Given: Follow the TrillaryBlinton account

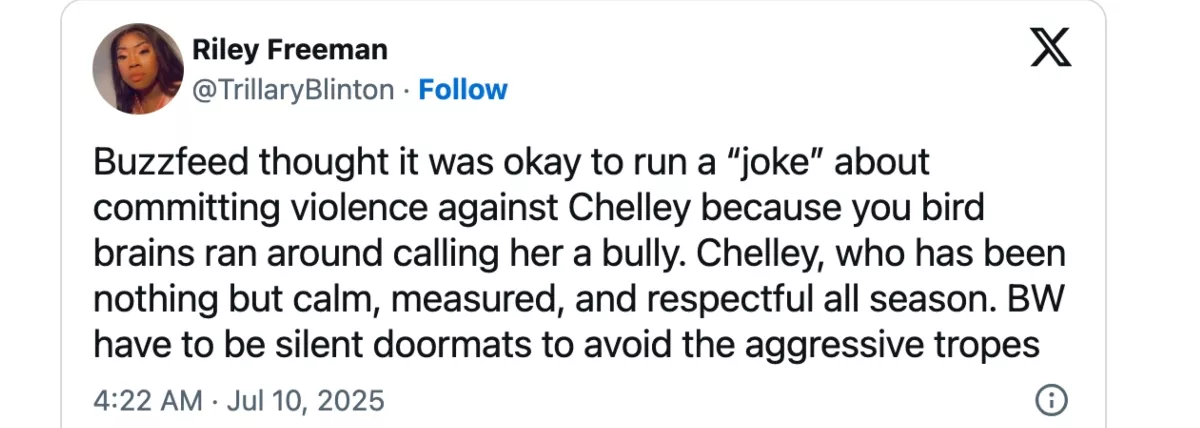Looking at the screenshot, I should coord(463,90).
